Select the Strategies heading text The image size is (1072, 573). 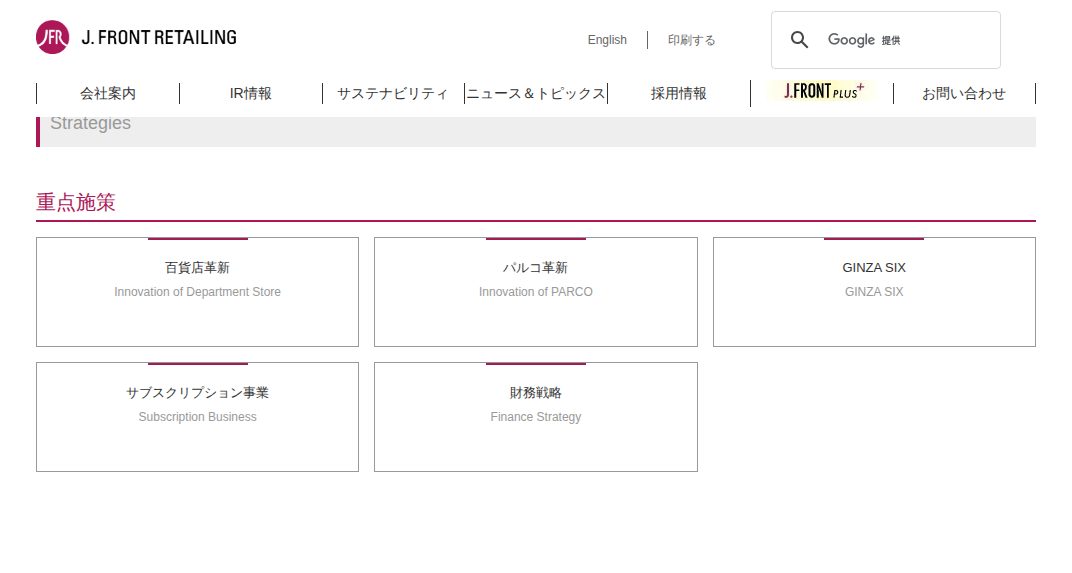90,124
